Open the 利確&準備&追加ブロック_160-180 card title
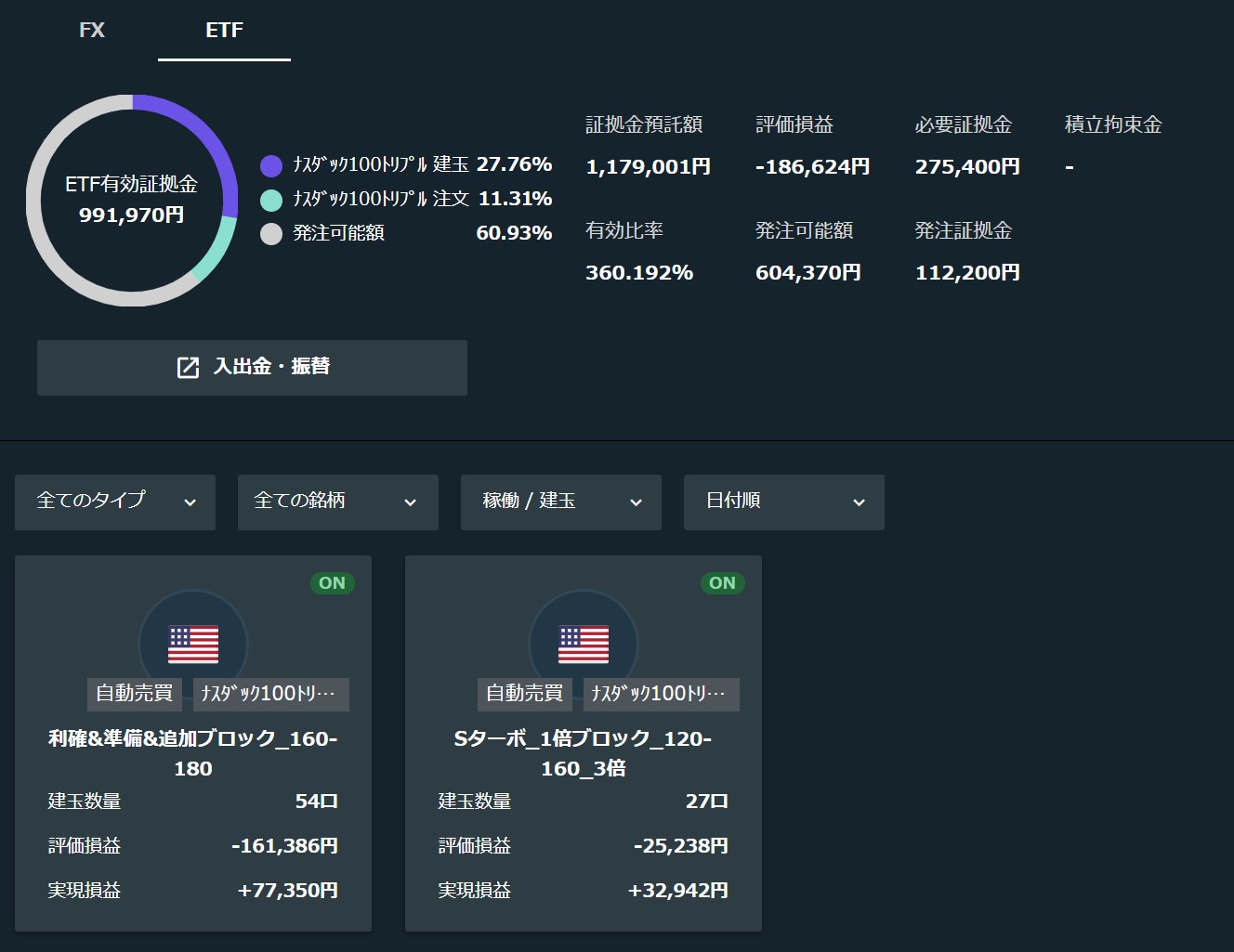Screen dimensions: 1234x952 click(193, 753)
